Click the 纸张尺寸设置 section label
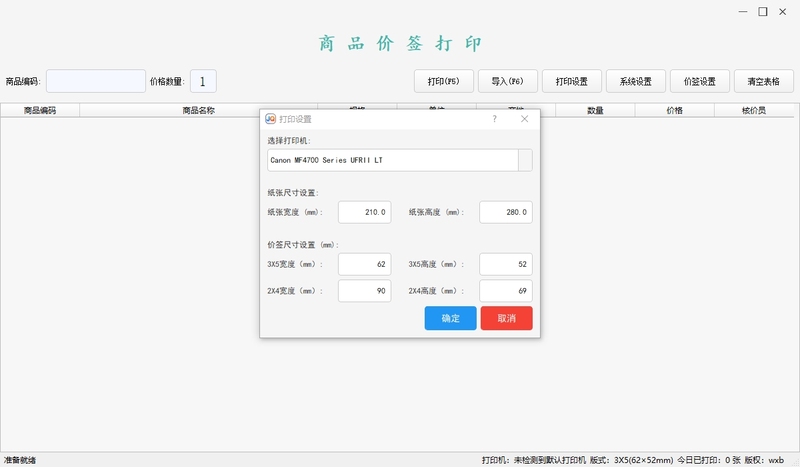Screen dimensions: 800x467 293,193
